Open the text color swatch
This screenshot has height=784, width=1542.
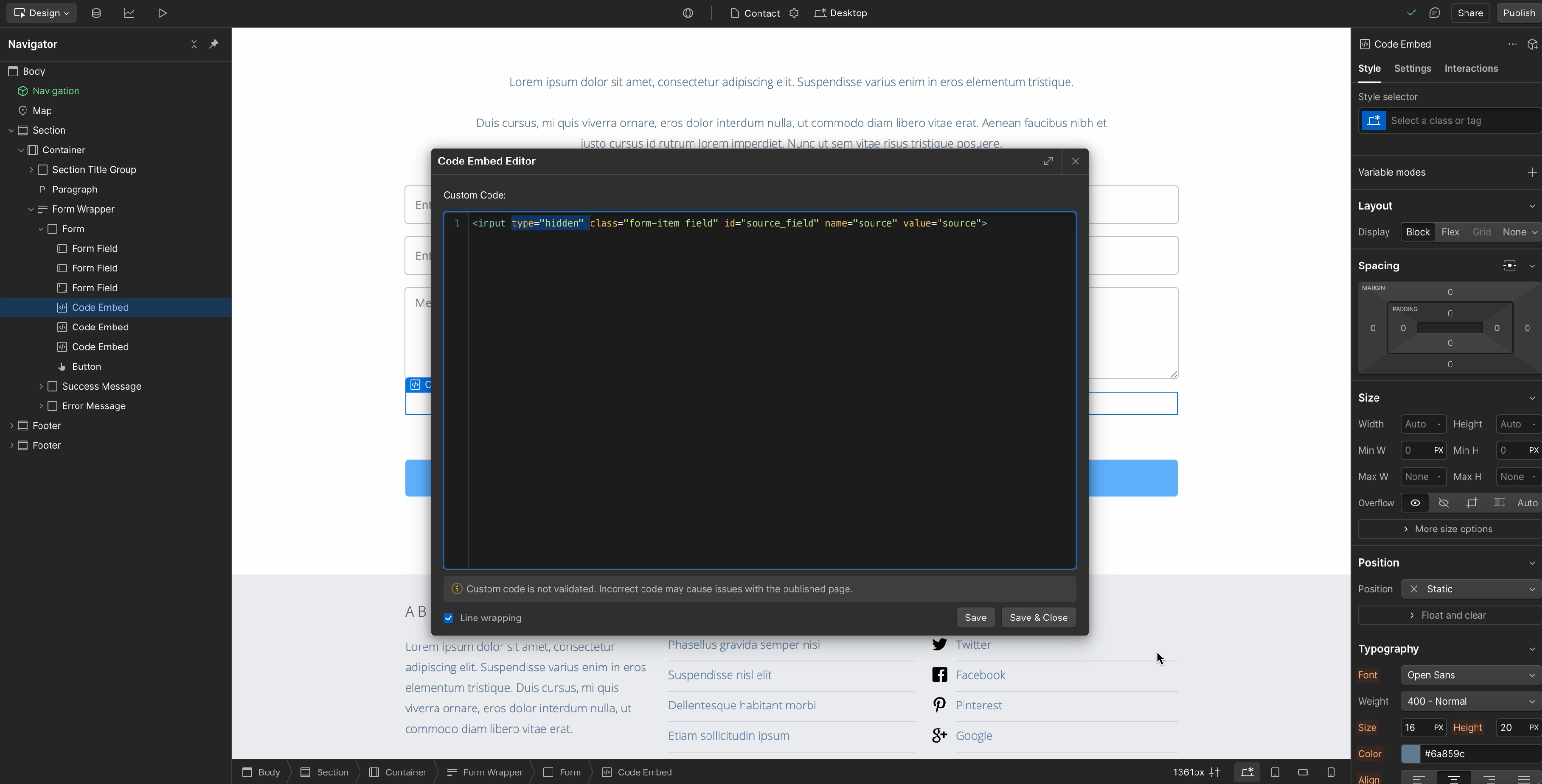coord(1410,754)
